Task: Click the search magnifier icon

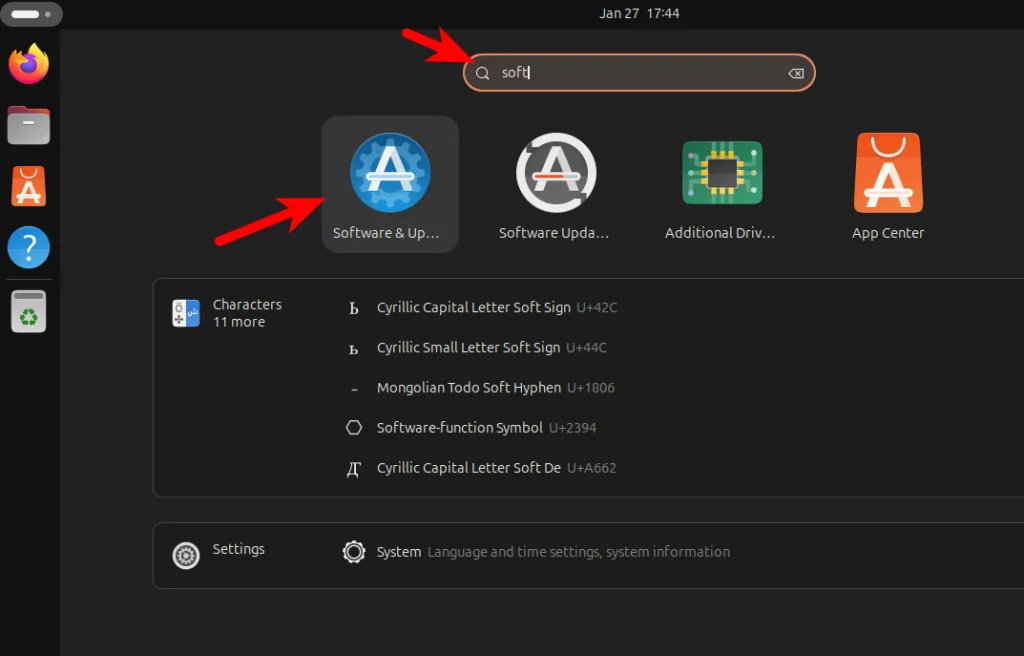Action: click(483, 73)
